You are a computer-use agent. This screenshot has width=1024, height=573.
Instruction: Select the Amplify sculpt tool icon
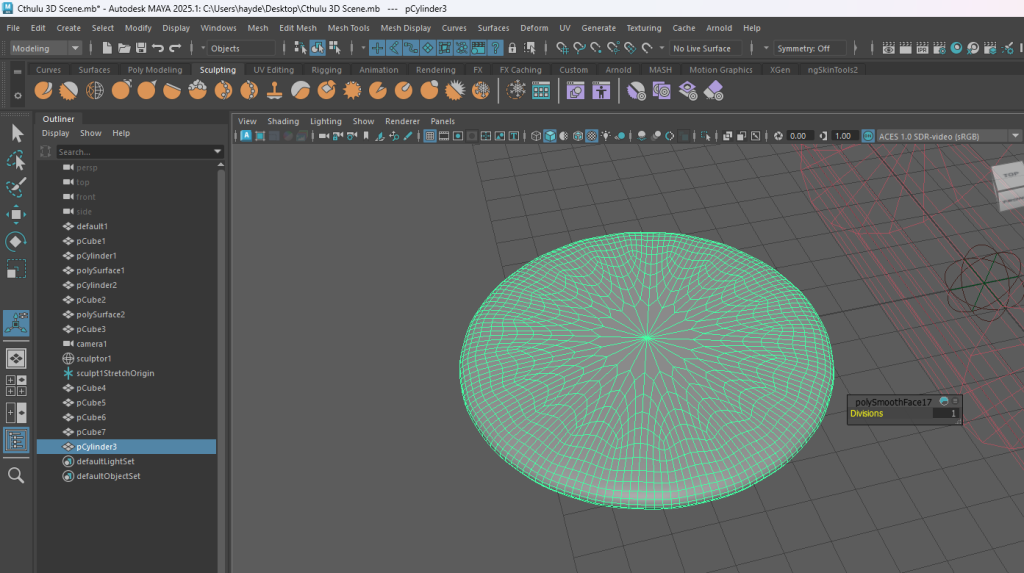point(455,90)
